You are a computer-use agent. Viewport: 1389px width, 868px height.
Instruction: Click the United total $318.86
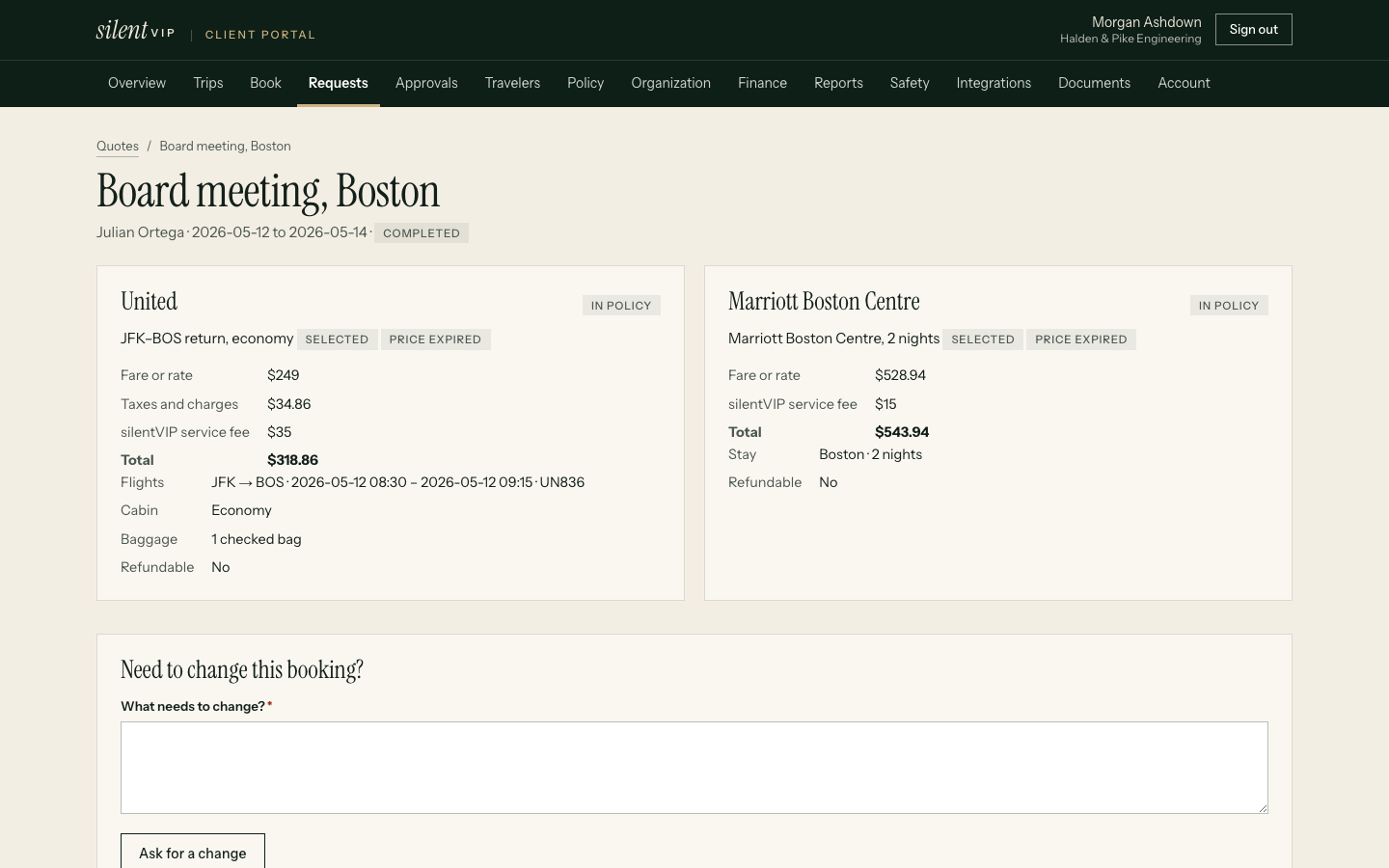tap(292, 460)
